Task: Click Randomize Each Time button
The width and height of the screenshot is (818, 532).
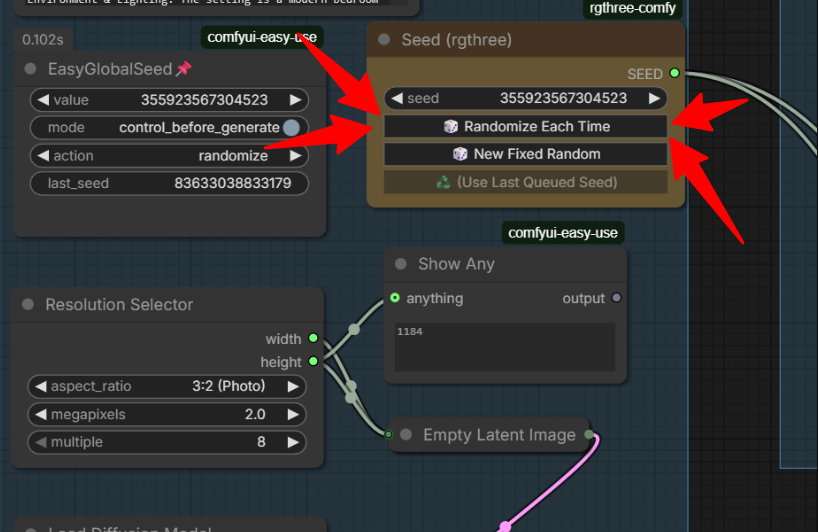Action: [526, 127]
